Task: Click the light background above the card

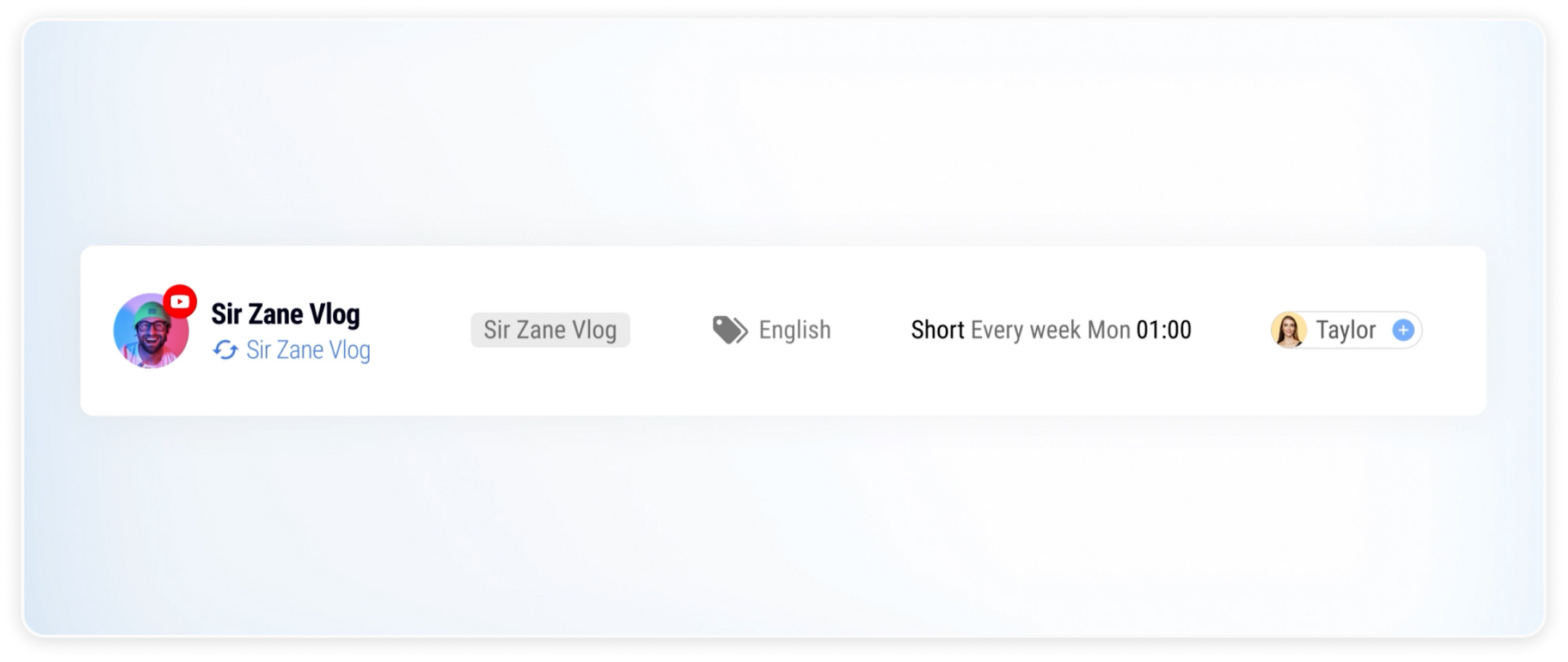Action: (784, 131)
